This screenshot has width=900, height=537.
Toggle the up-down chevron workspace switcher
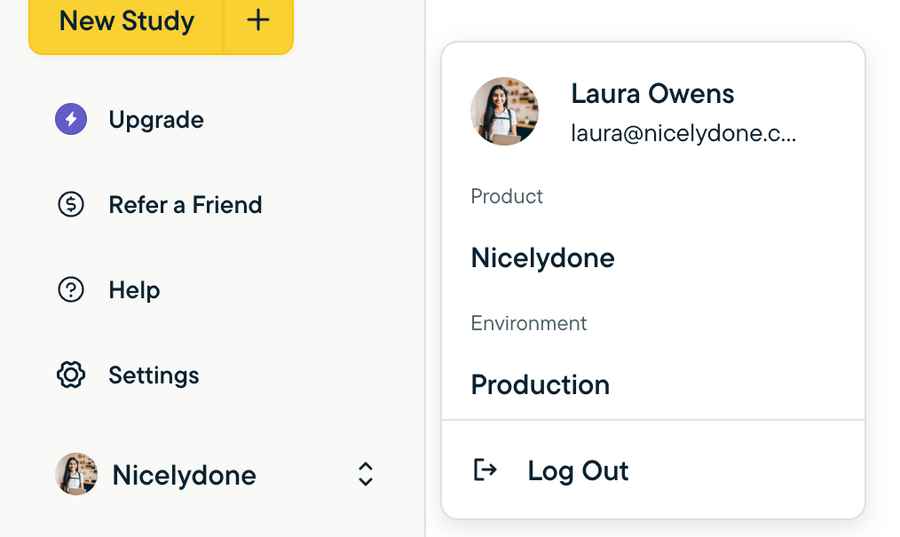366,474
